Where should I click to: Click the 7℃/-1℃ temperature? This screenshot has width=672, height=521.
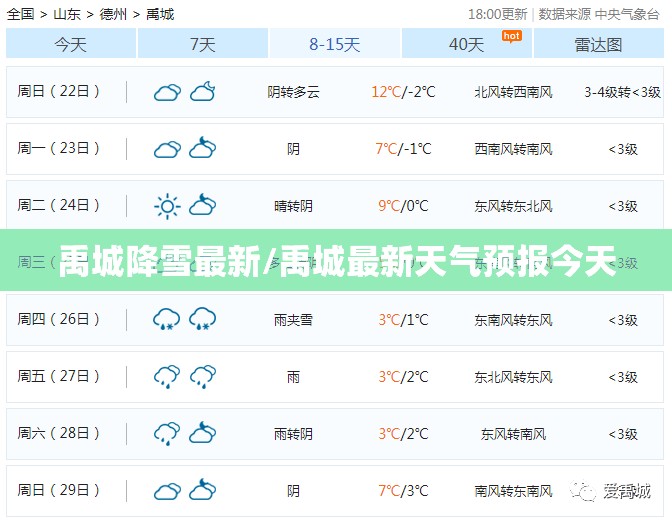click(x=403, y=149)
